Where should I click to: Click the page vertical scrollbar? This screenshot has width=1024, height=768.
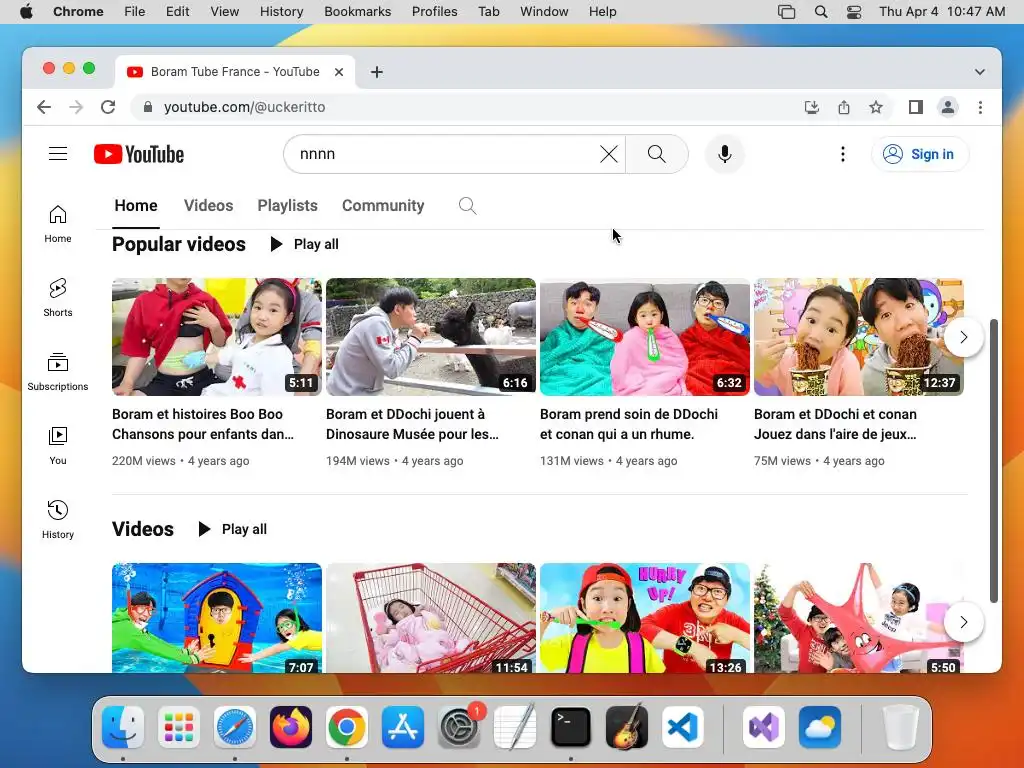coord(994,461)
